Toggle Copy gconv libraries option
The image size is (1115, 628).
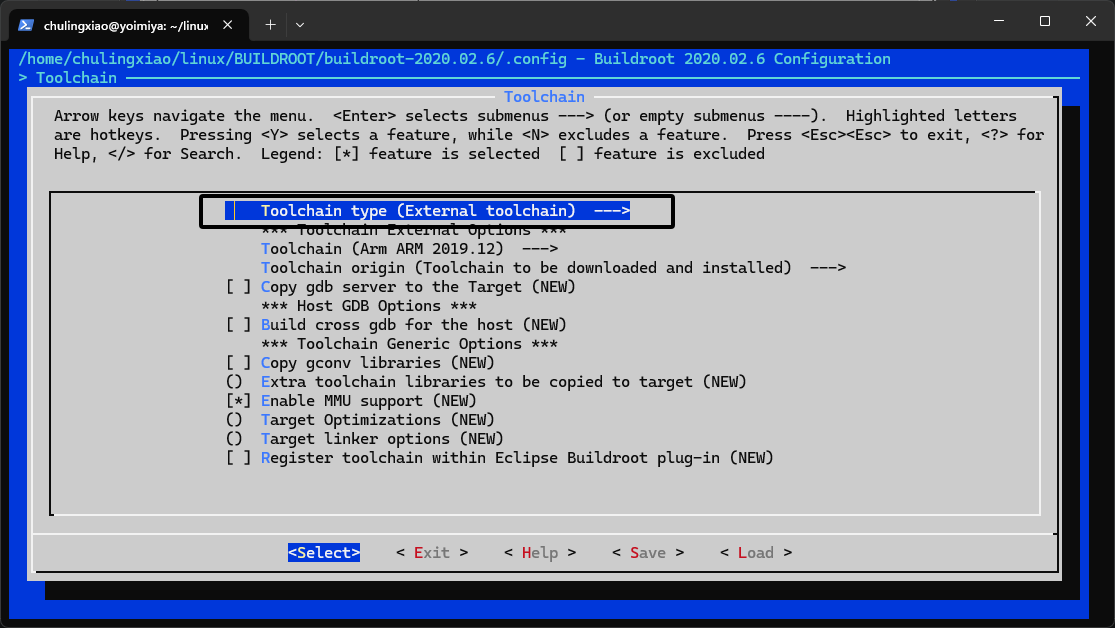pyautogui.click(x=361, y=363)
